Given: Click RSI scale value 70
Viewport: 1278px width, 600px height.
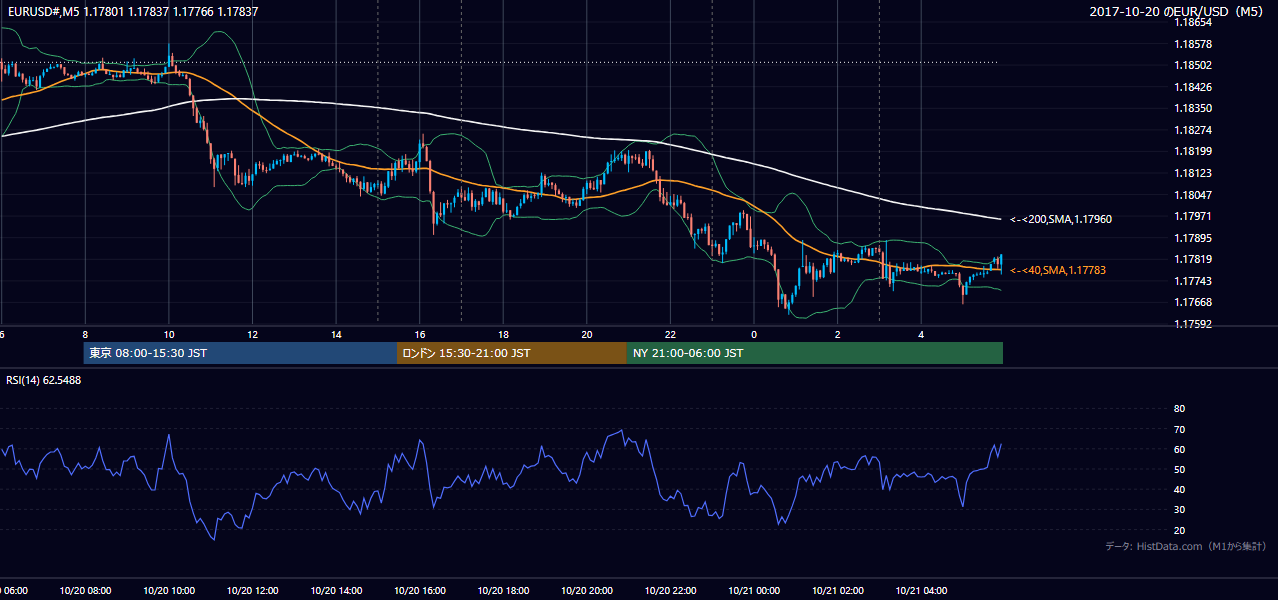Looking at the screenshot, I should tap(1179, 430).
